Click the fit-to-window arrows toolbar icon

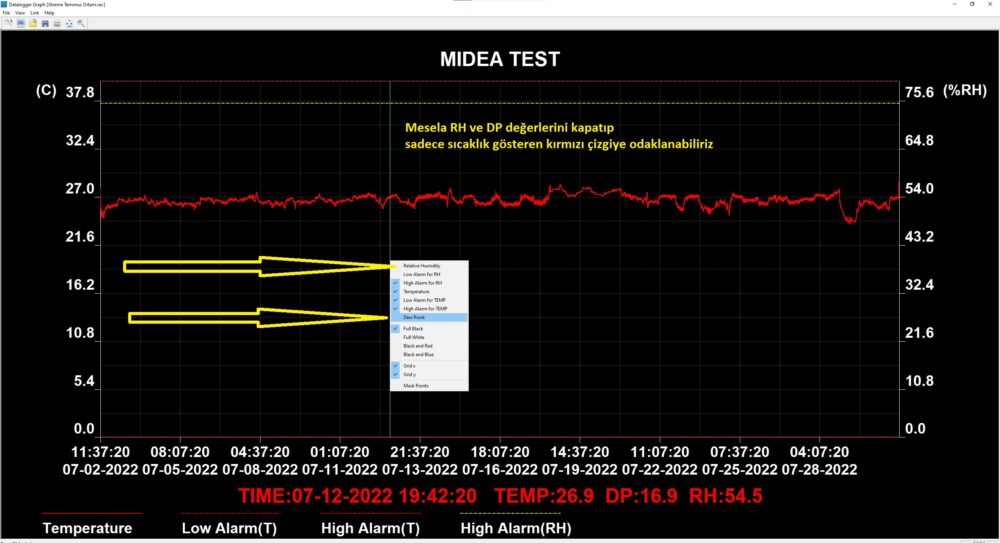(x=69, y=23)
